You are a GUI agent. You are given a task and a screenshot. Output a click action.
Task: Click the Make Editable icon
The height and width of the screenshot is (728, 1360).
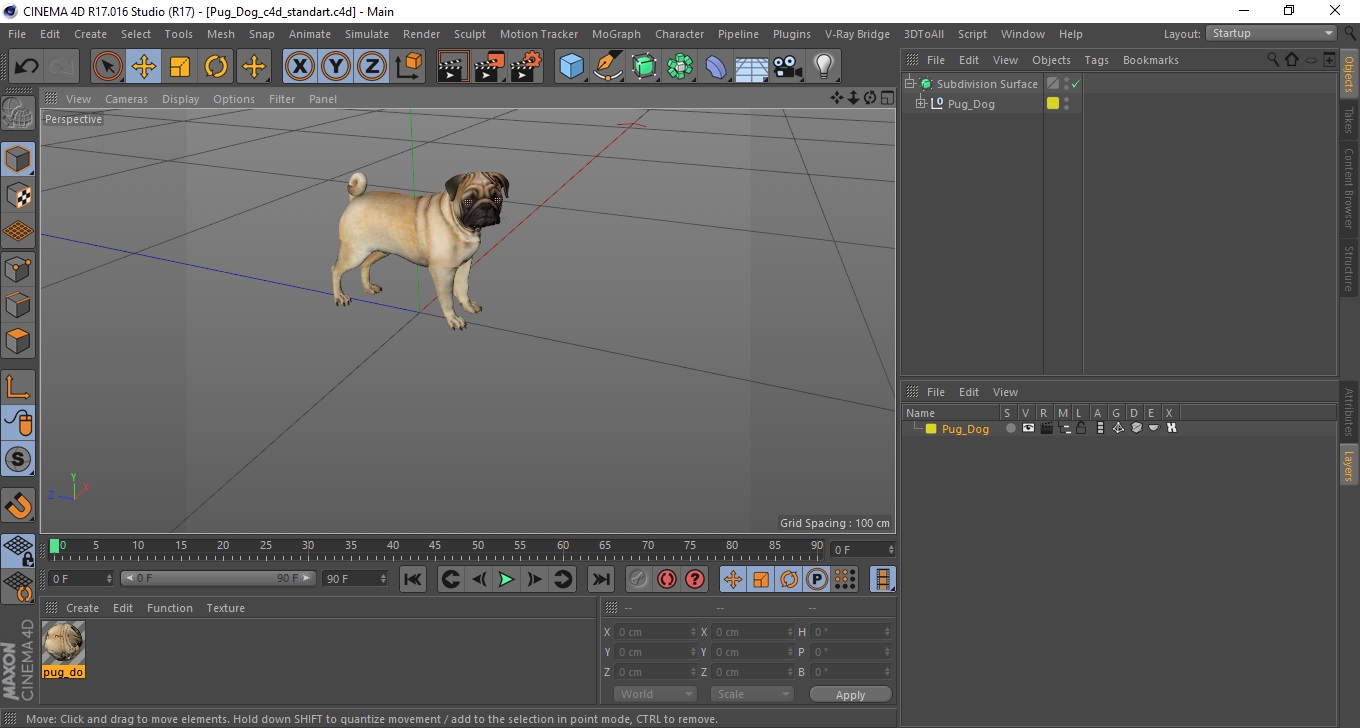pyautogui.click(x=18, y=113)
